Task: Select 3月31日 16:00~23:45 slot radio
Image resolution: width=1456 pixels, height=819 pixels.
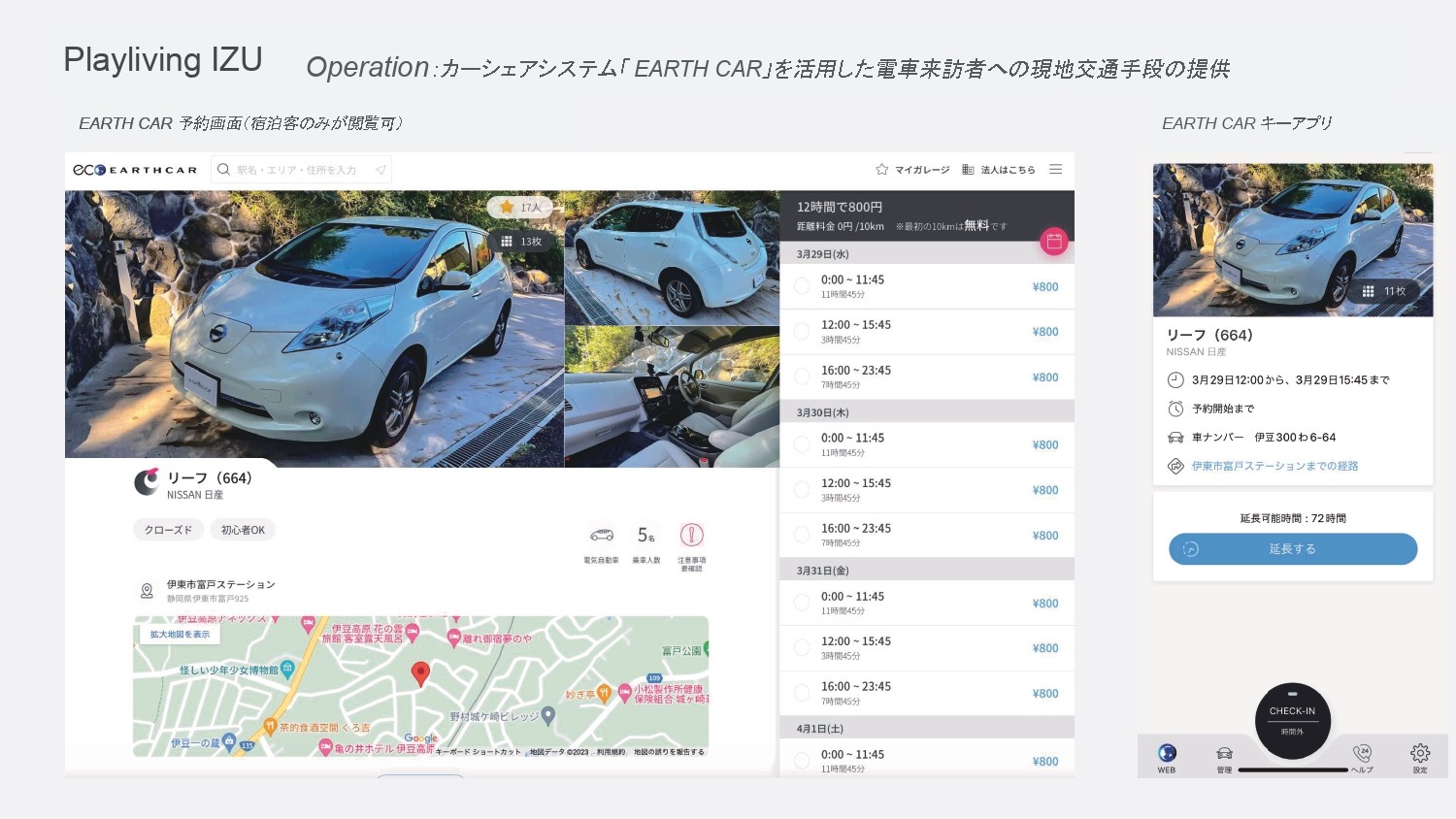Action: coord(802,693)
